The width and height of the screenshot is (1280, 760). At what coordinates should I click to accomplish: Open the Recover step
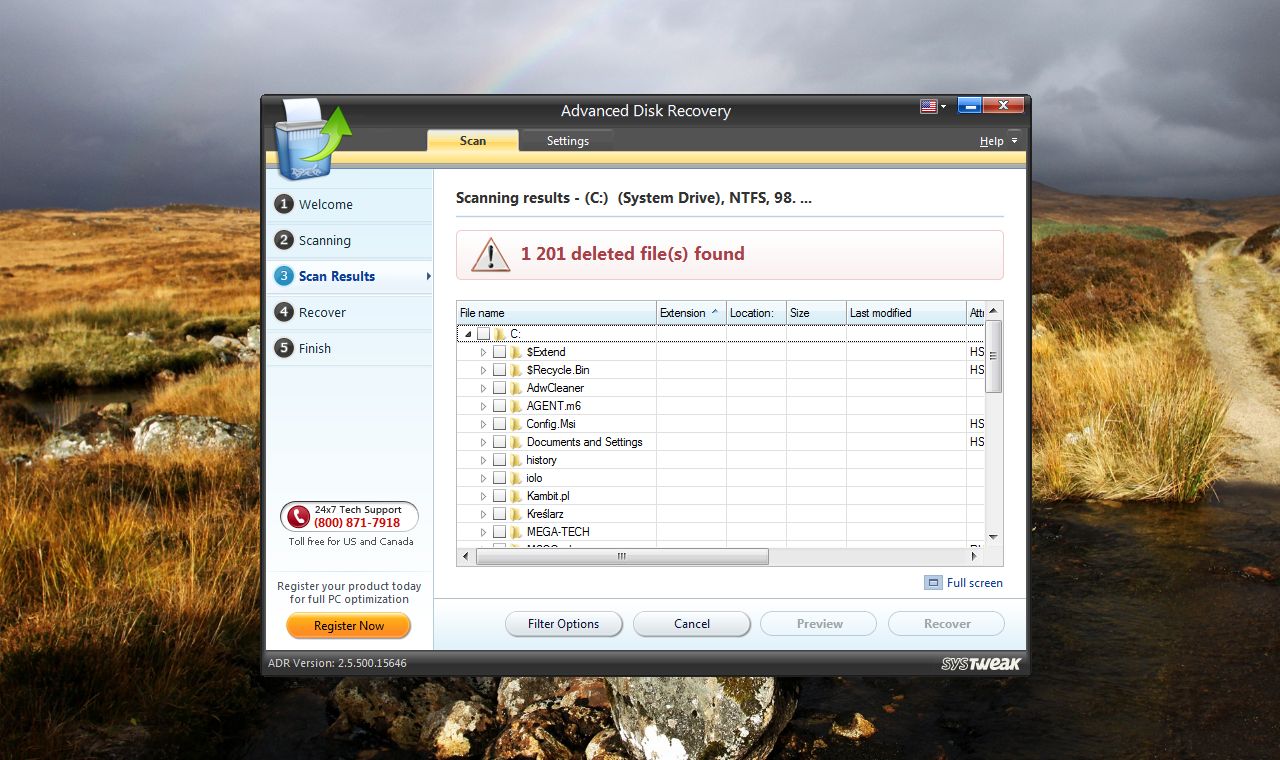tap(350, 312)
